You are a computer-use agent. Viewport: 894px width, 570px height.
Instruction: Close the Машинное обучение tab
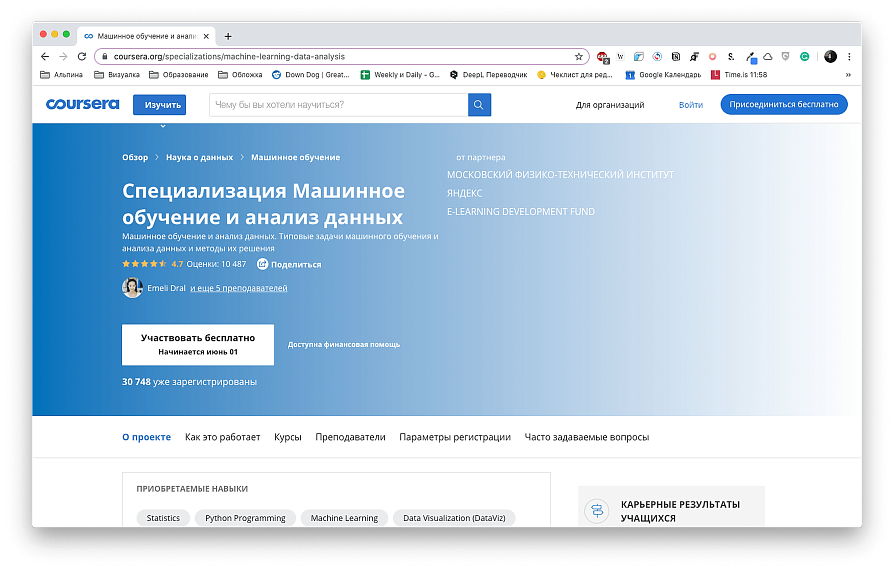(x=206, y=36)
